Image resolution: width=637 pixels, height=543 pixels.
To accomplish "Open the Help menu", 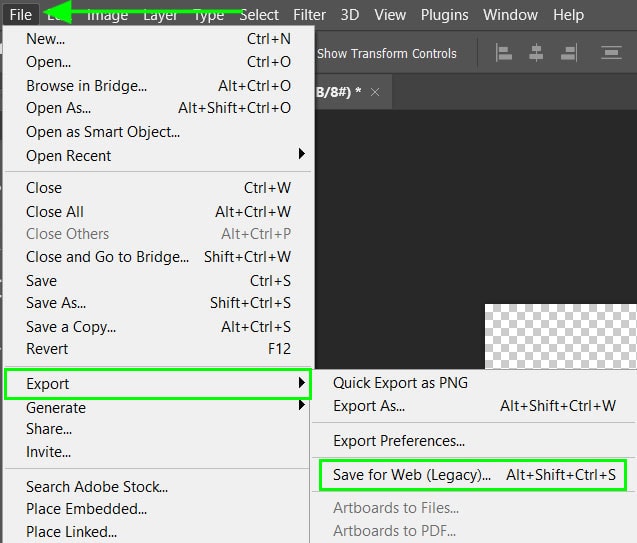I will pyautogui.click(x=568, y=15).
